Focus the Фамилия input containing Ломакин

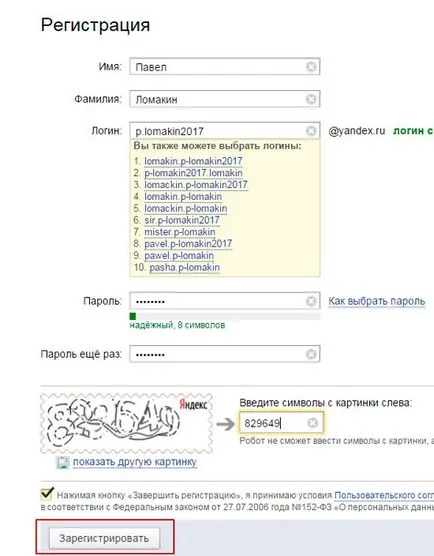pyautogui.click(x=225, y=99)
